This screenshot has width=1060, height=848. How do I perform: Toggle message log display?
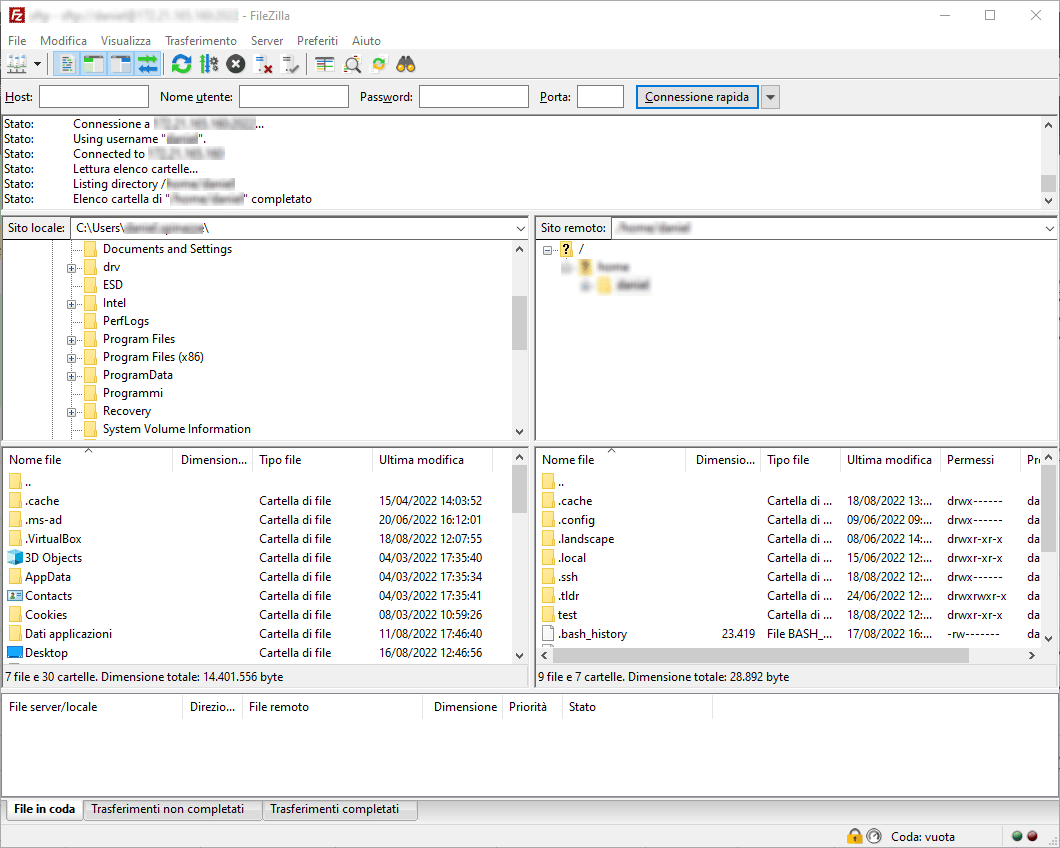coord(66,65)
